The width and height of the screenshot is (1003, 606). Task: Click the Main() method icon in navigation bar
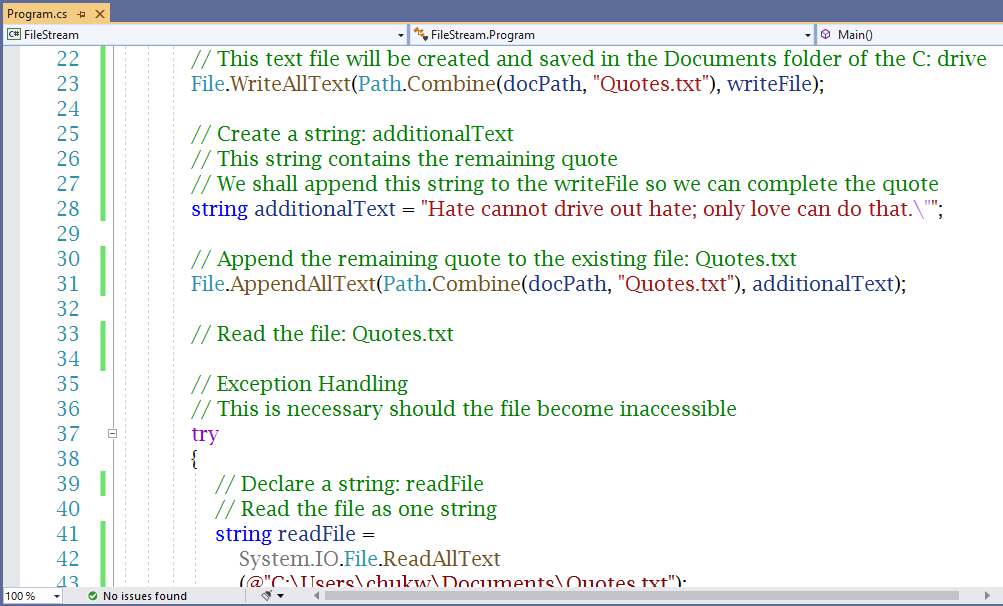pos(826,34)
